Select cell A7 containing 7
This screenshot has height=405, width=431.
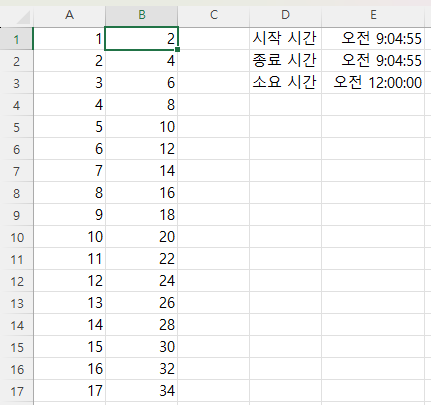[69, 171]
